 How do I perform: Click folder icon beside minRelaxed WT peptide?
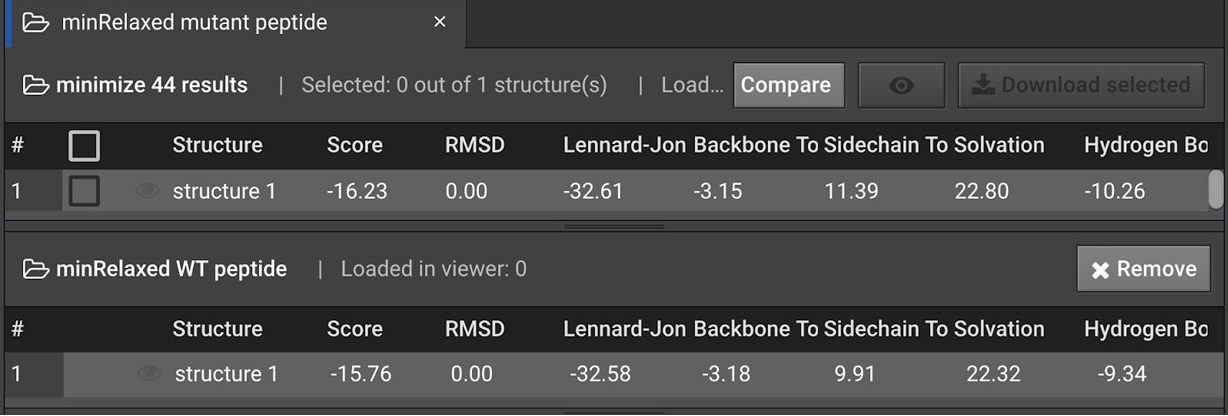tap(36, 269)
